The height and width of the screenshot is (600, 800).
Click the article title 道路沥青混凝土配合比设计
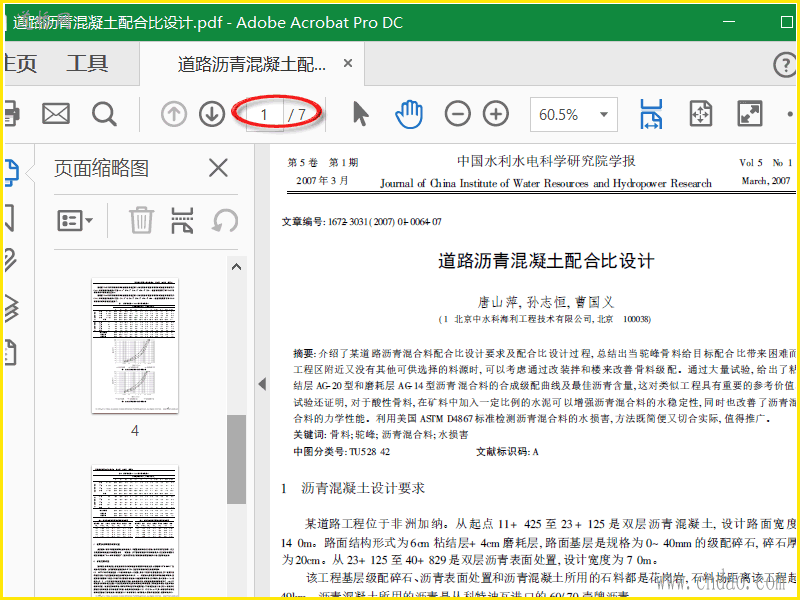pyautogui.click(x=546, y=261)
